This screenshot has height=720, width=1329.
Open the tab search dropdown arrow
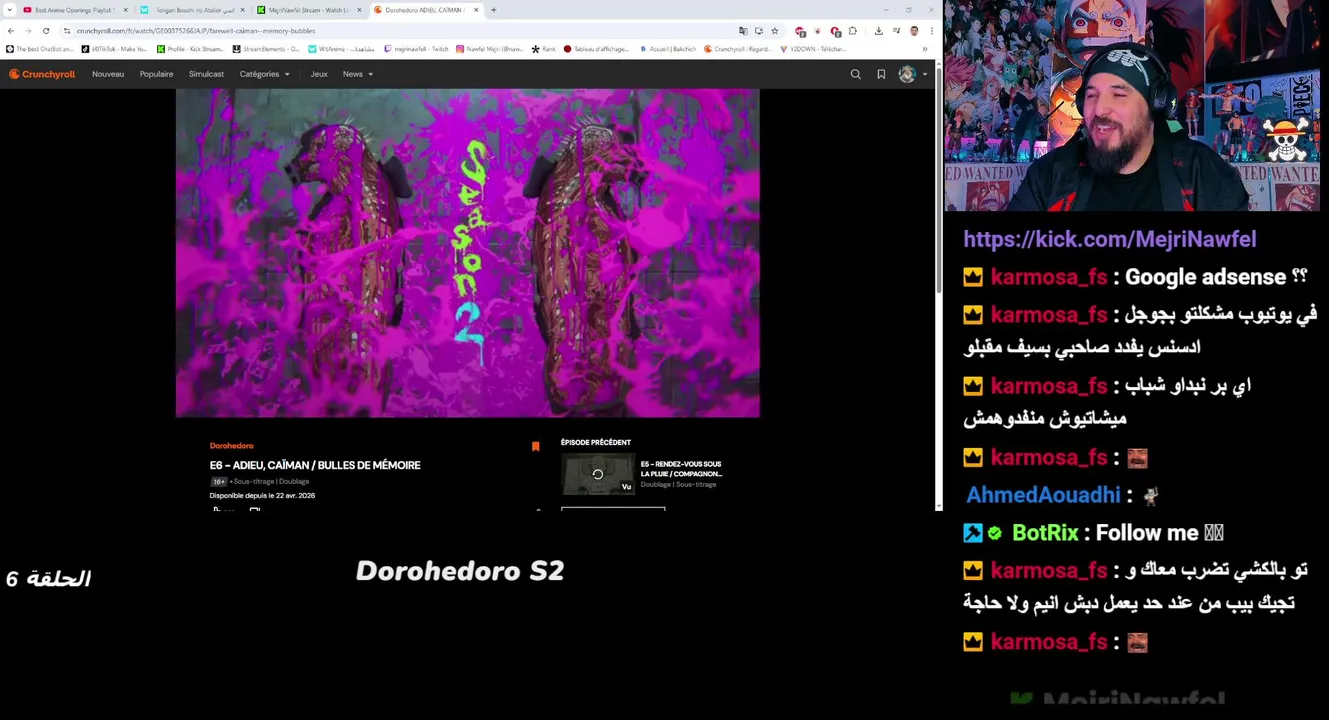click(x=10, y=10)
